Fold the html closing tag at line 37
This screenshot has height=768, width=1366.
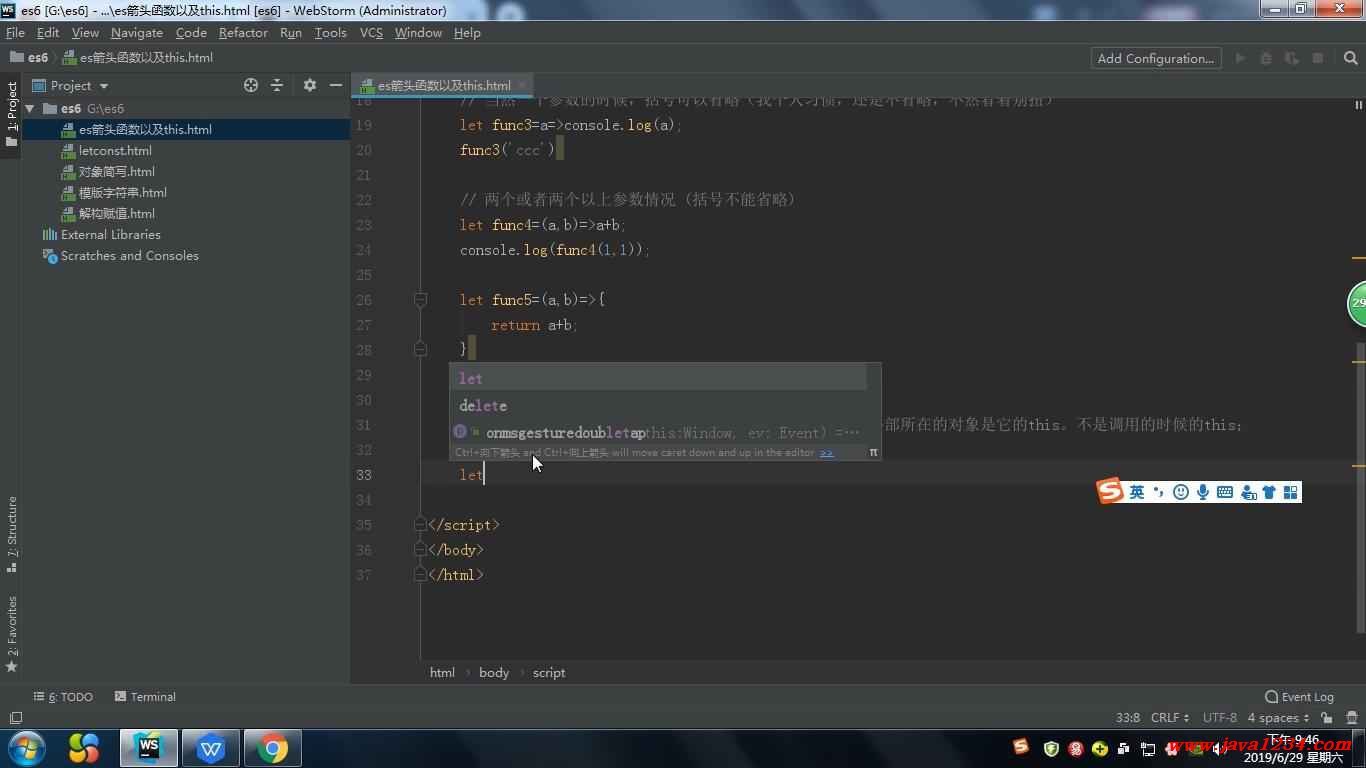click(x=420, y=575)
